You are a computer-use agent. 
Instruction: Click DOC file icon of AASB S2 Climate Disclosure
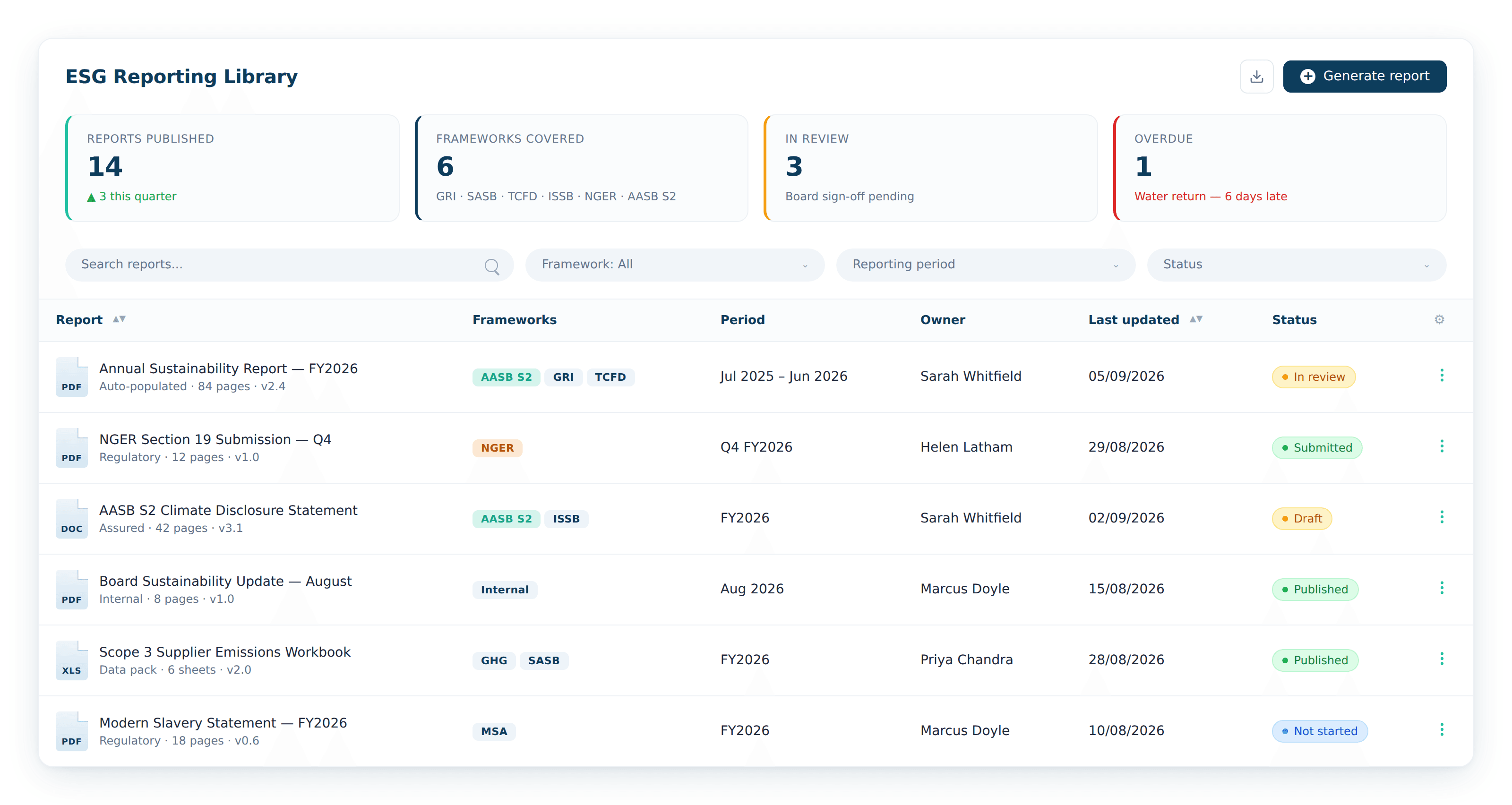point(72,519)
